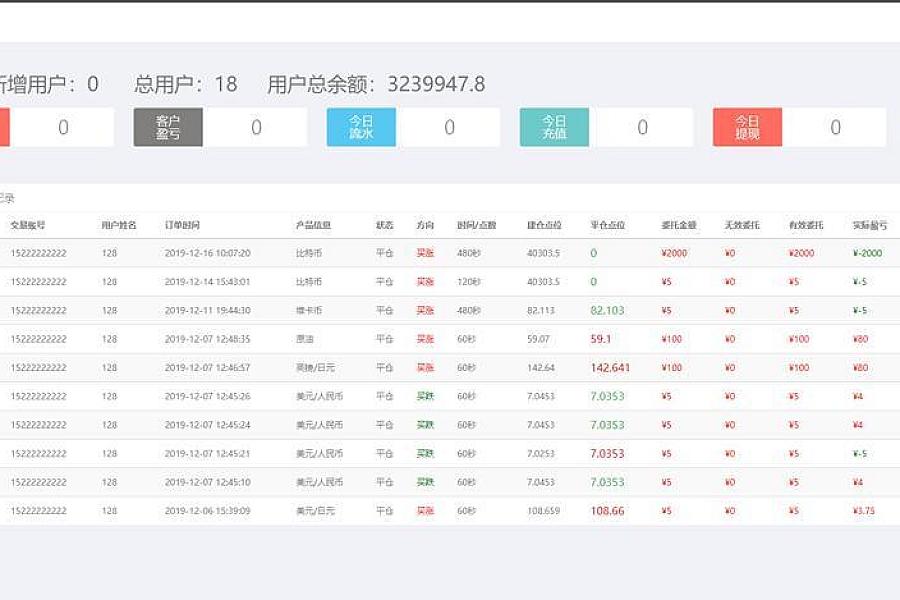Click 平仓 status in 英镑/日元 row
Viewport: 900px width, 600px height.
385,367
